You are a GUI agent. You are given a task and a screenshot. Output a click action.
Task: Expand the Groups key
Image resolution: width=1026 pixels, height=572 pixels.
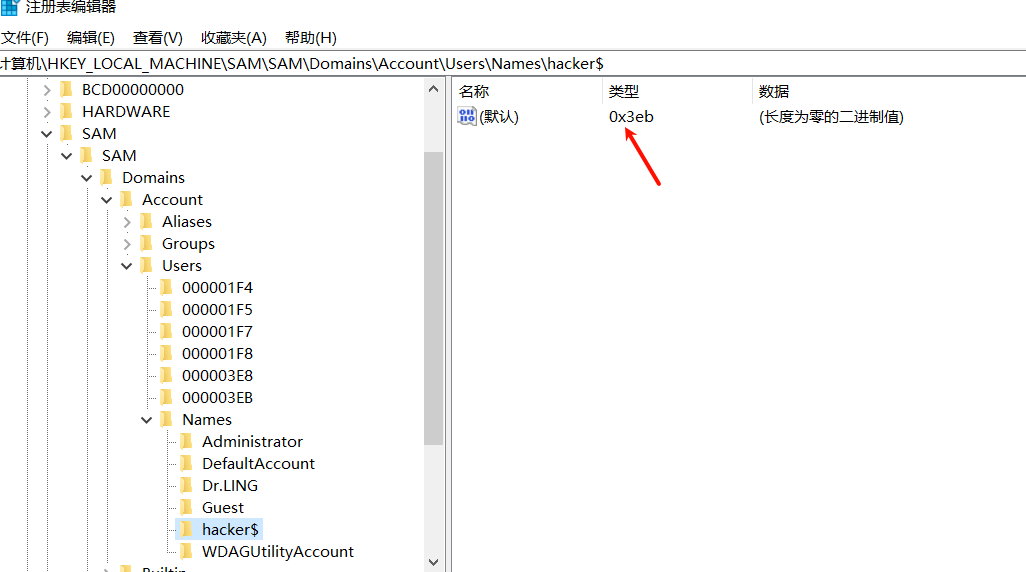click(x=127, y=244)
